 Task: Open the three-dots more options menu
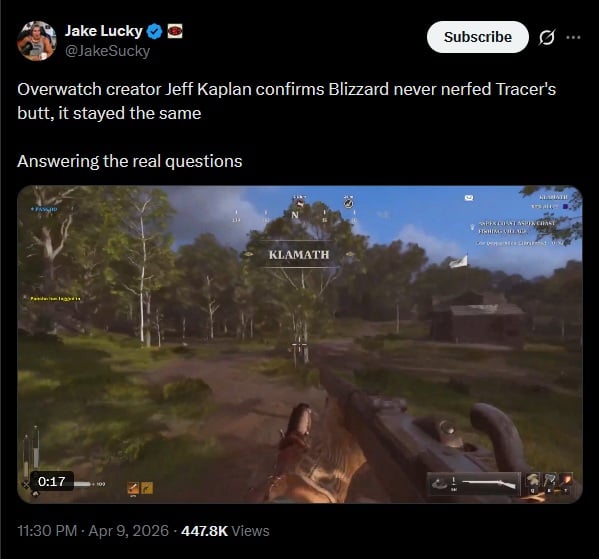[573, 37]
